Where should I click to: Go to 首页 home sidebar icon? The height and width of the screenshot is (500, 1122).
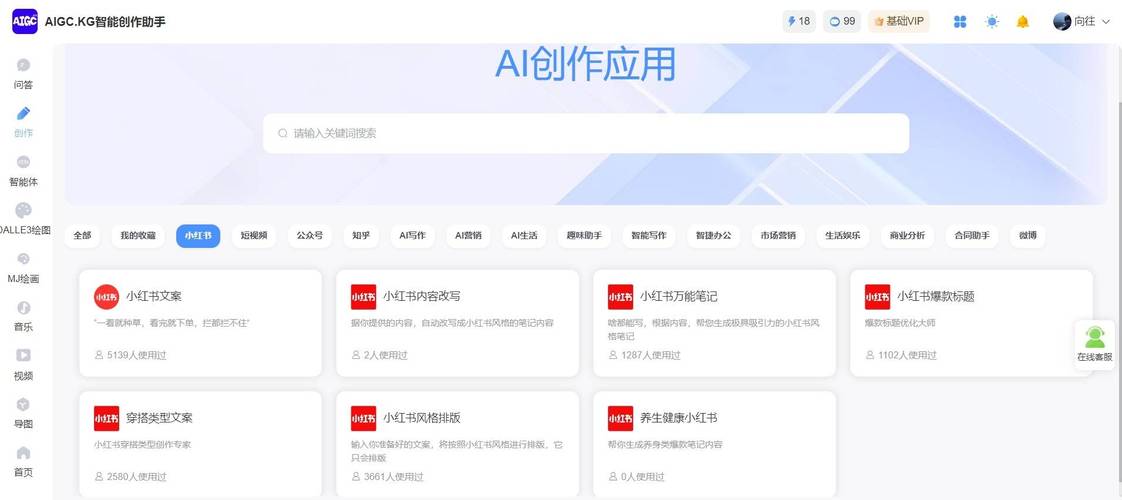point(23,453)
